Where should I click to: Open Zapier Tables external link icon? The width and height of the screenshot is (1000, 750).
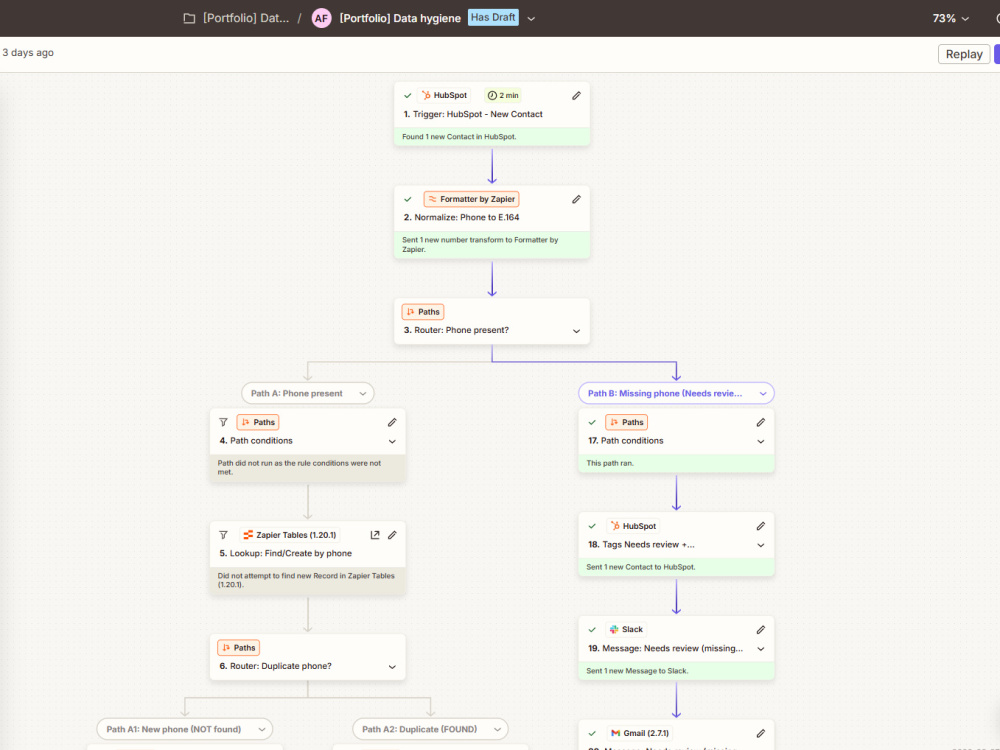click(375, 535)
